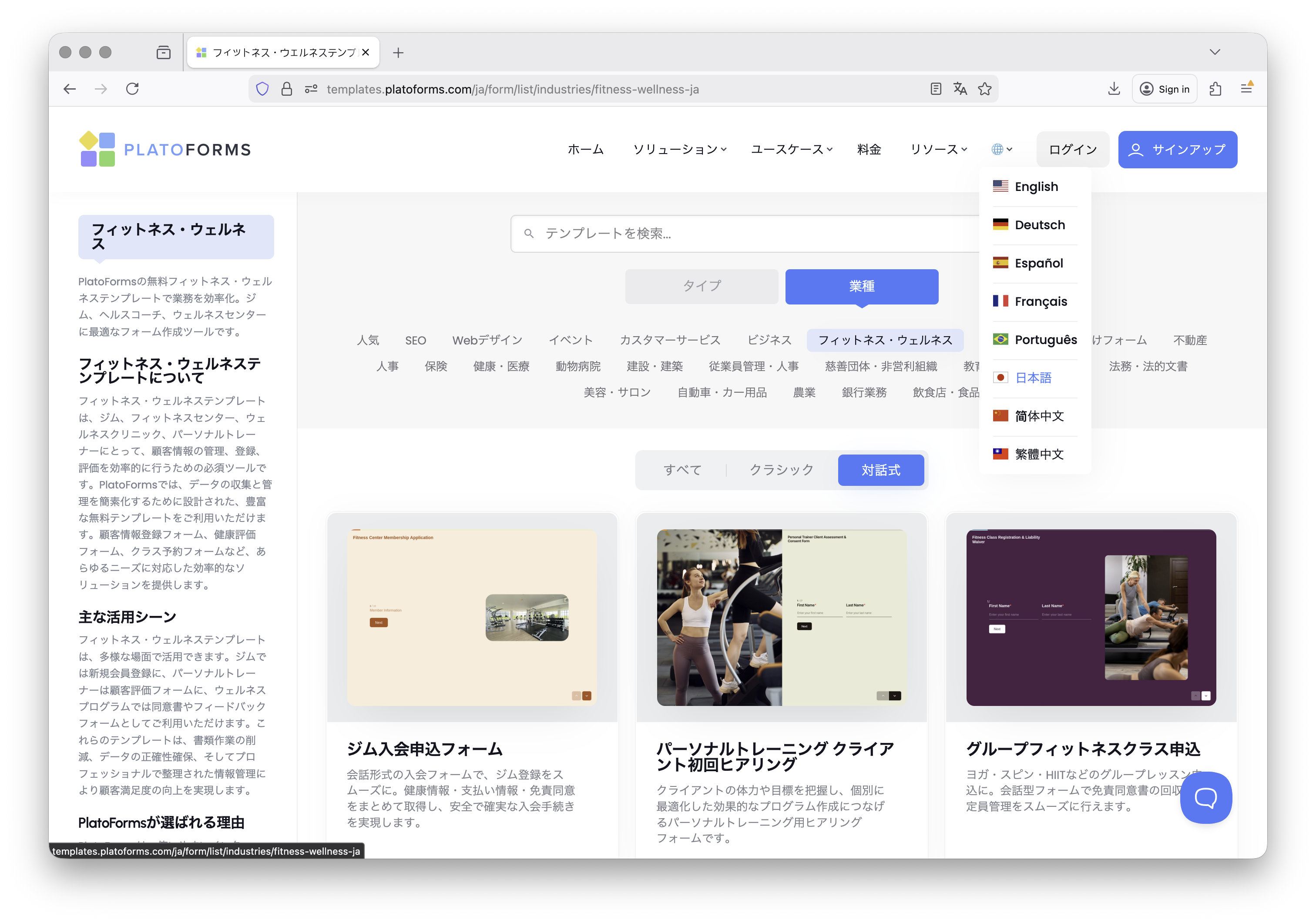The image size is (1316, 923).
Task: Click the サインアップ button
Action: coord(1177,150)
